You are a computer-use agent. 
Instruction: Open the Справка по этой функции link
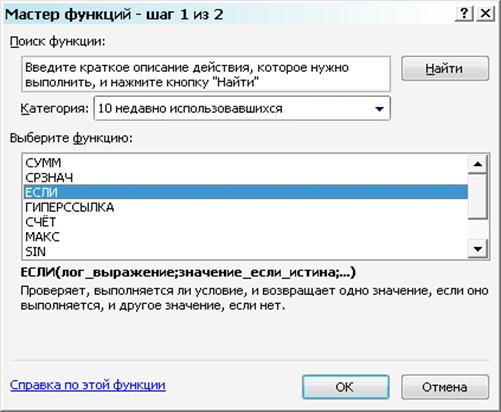(x=88, y=385)
